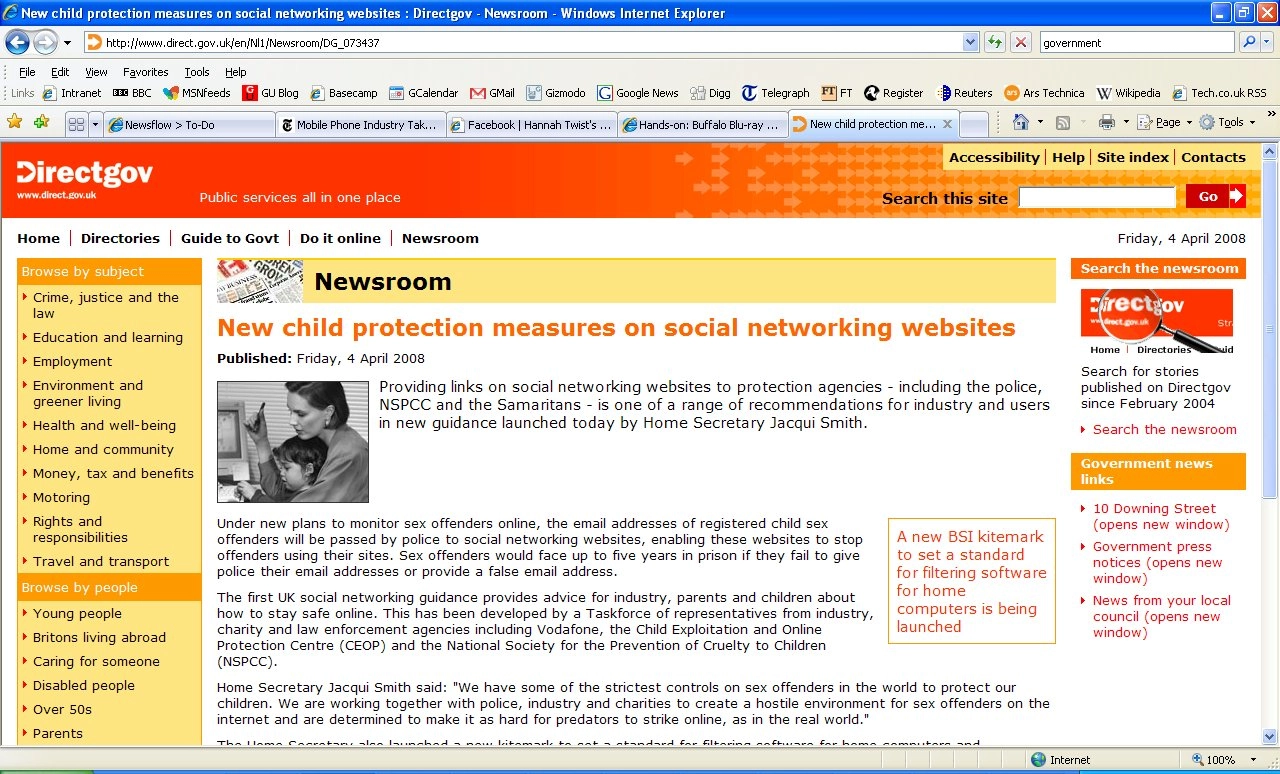Click the address bar URL field

point(522,42)
